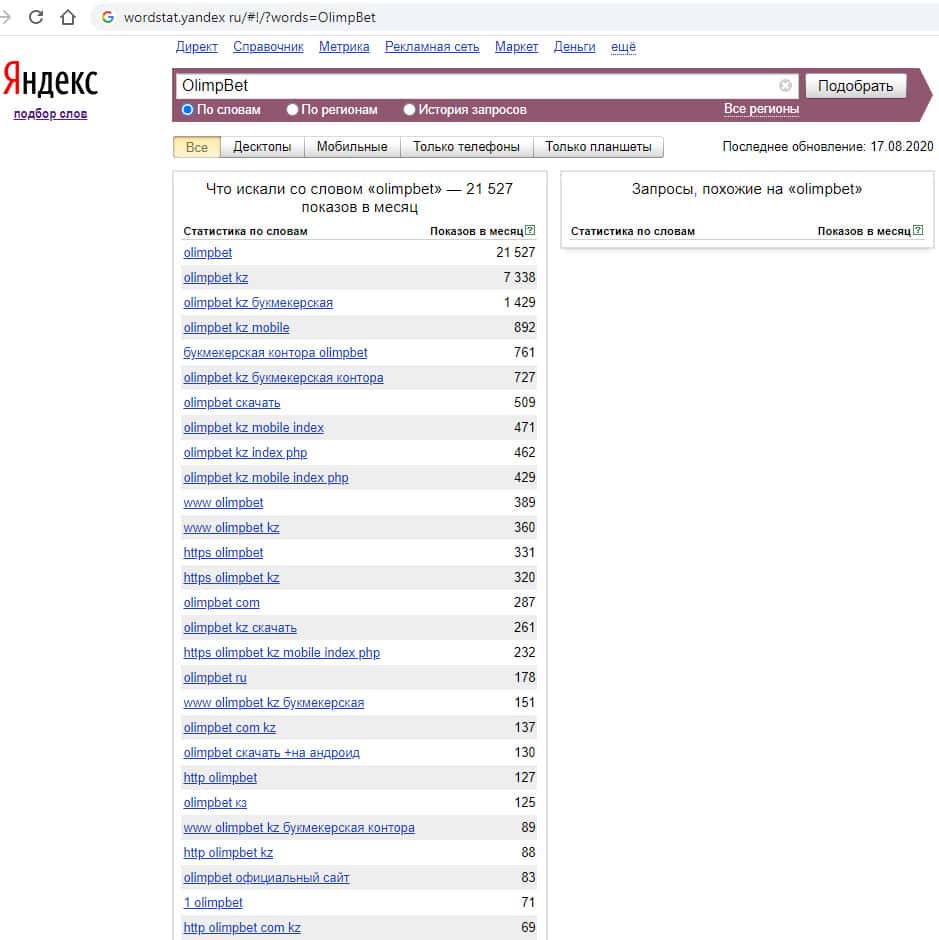Expand the ещё menu in top navigation
The width and height of the screenshot is (939, 940).
click(x=623, y=47)
